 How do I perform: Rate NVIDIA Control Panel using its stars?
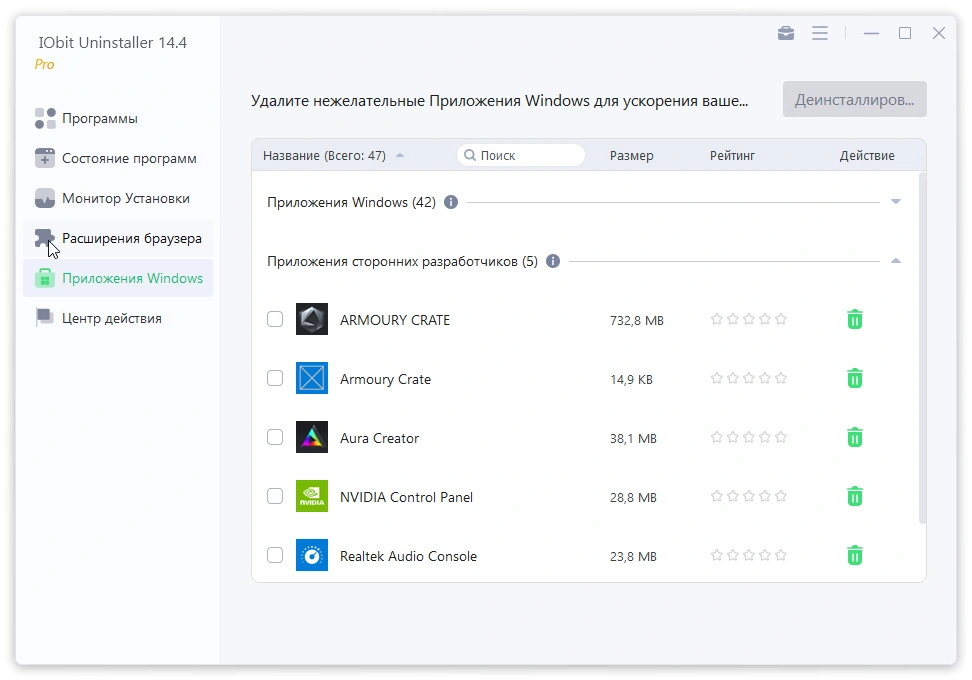748,496
